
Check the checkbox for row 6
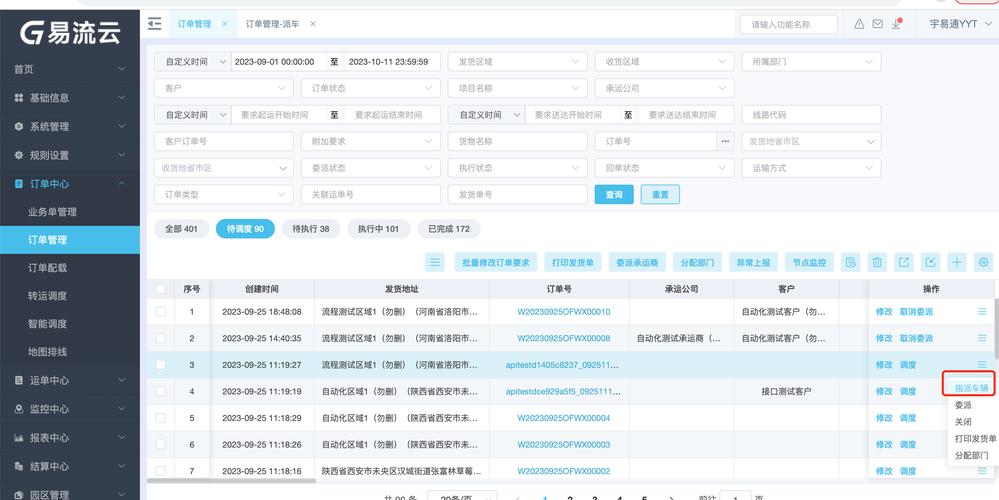click(161, 445)
